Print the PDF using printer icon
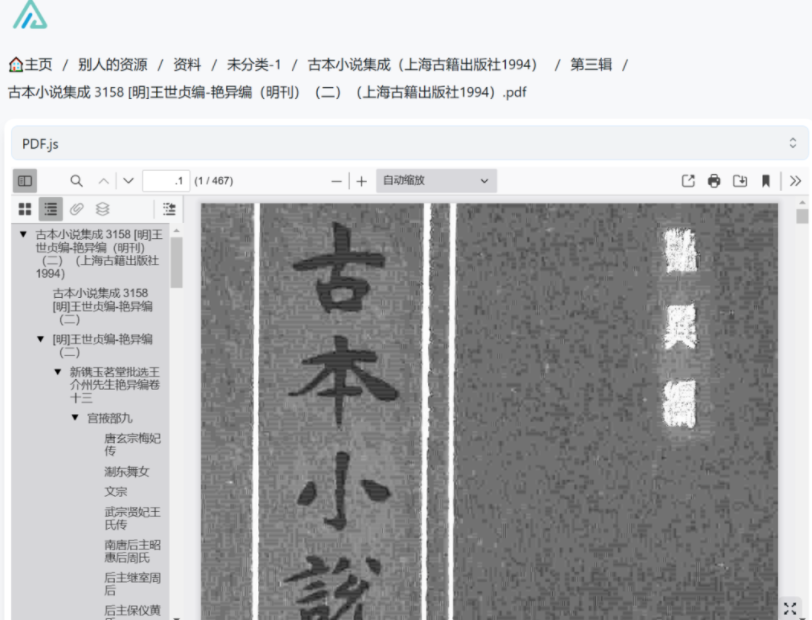The image size is (812, 620). pos(714,181)
